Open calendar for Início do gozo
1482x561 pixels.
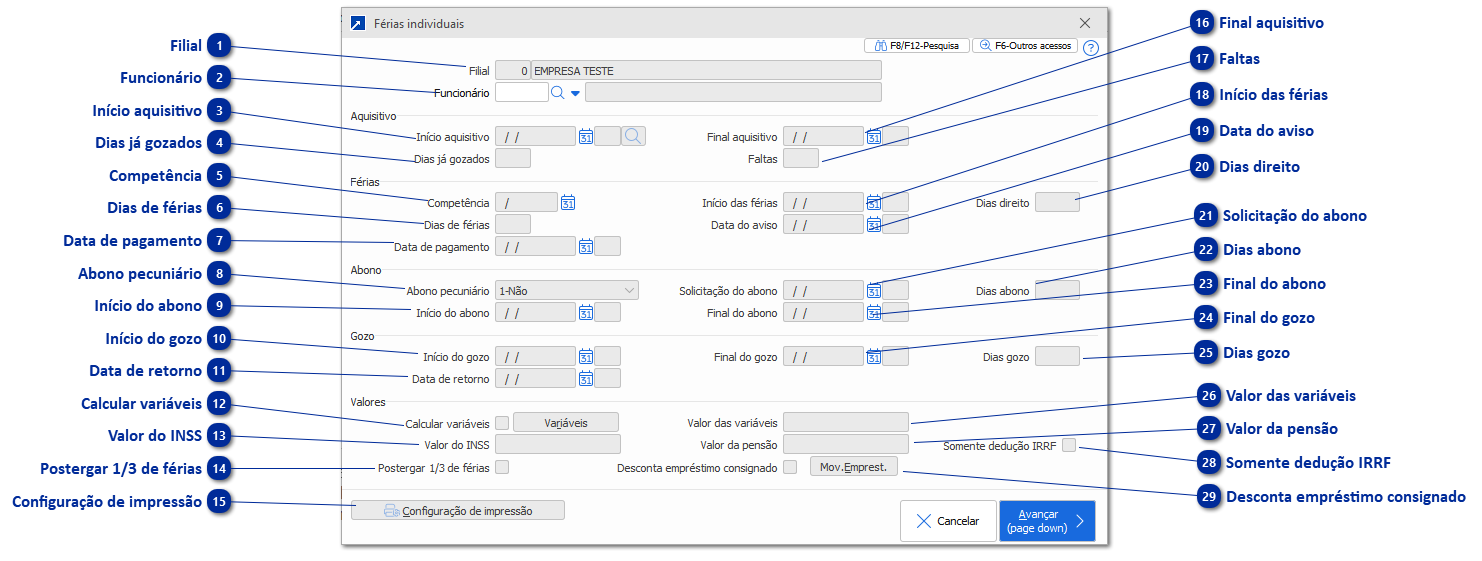pyautogui.click(x=587, y=356)
